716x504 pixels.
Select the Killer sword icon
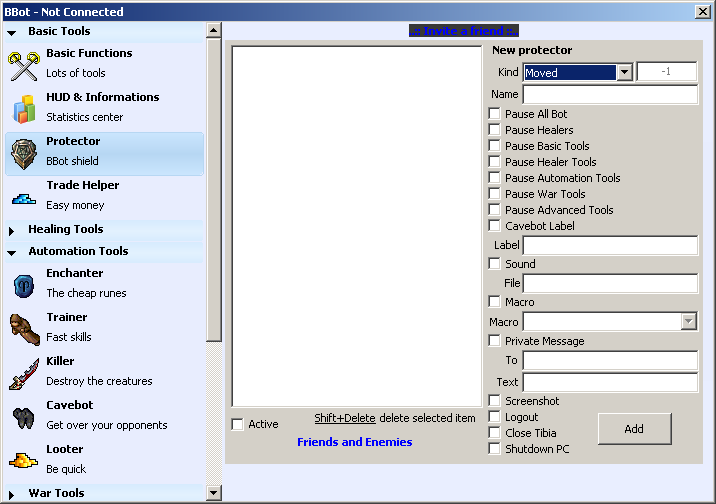(24, 372)
